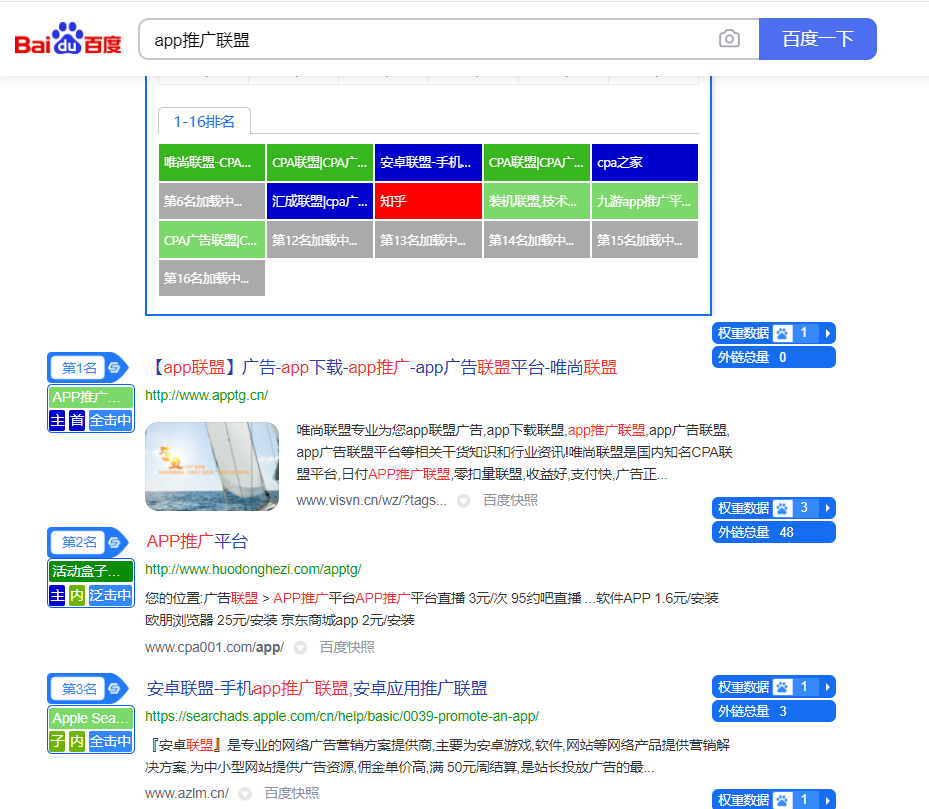Select the CPA广告联盟|C... ranking cell
The image size is (929, 809).
(212, 239)
